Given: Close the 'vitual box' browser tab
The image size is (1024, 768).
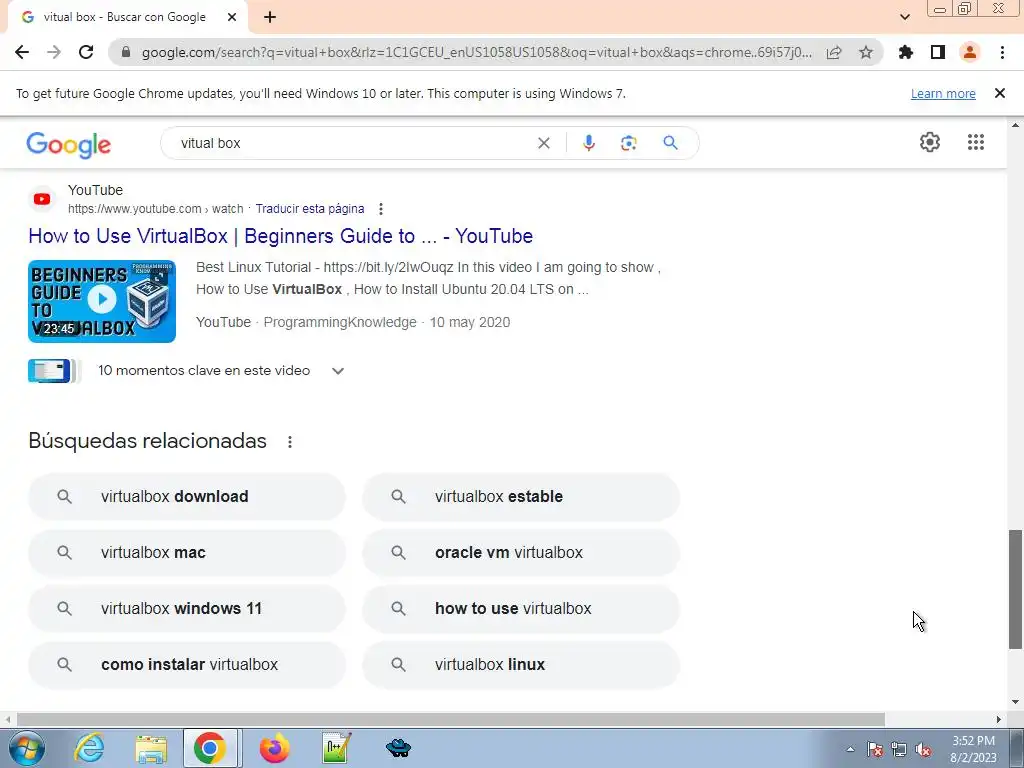Looking at the screenshot, I should coord(232,17).
